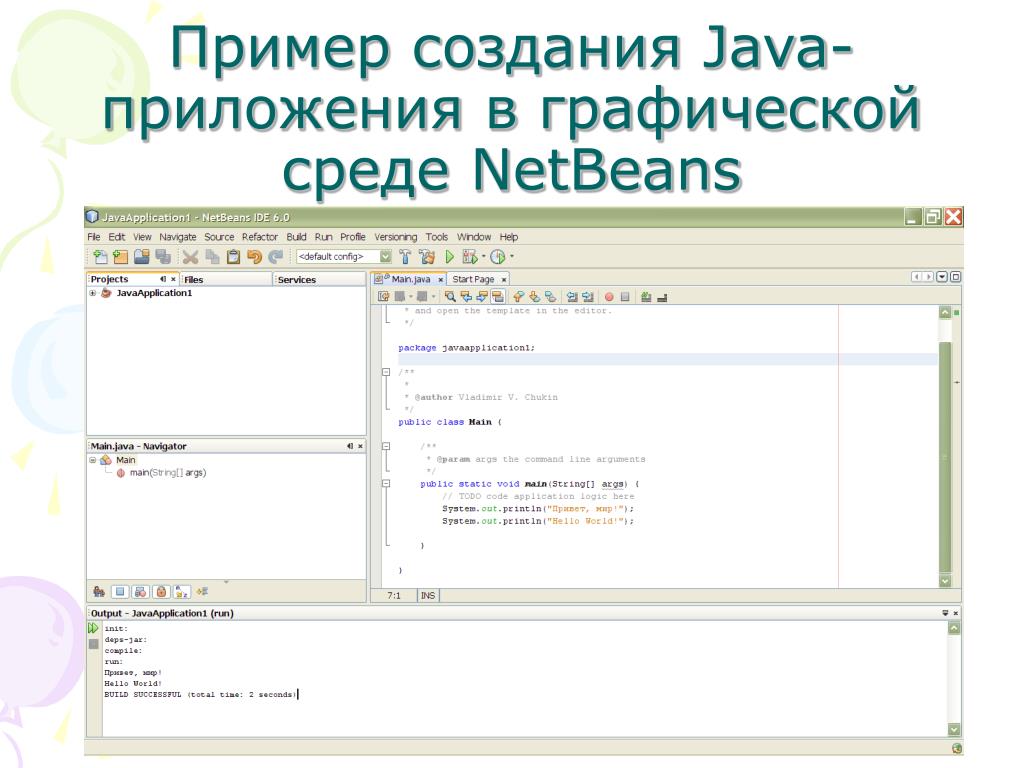Click the Save All toolbar icon
Viewport: 1024px width, 768px height.
pos(163,257)
